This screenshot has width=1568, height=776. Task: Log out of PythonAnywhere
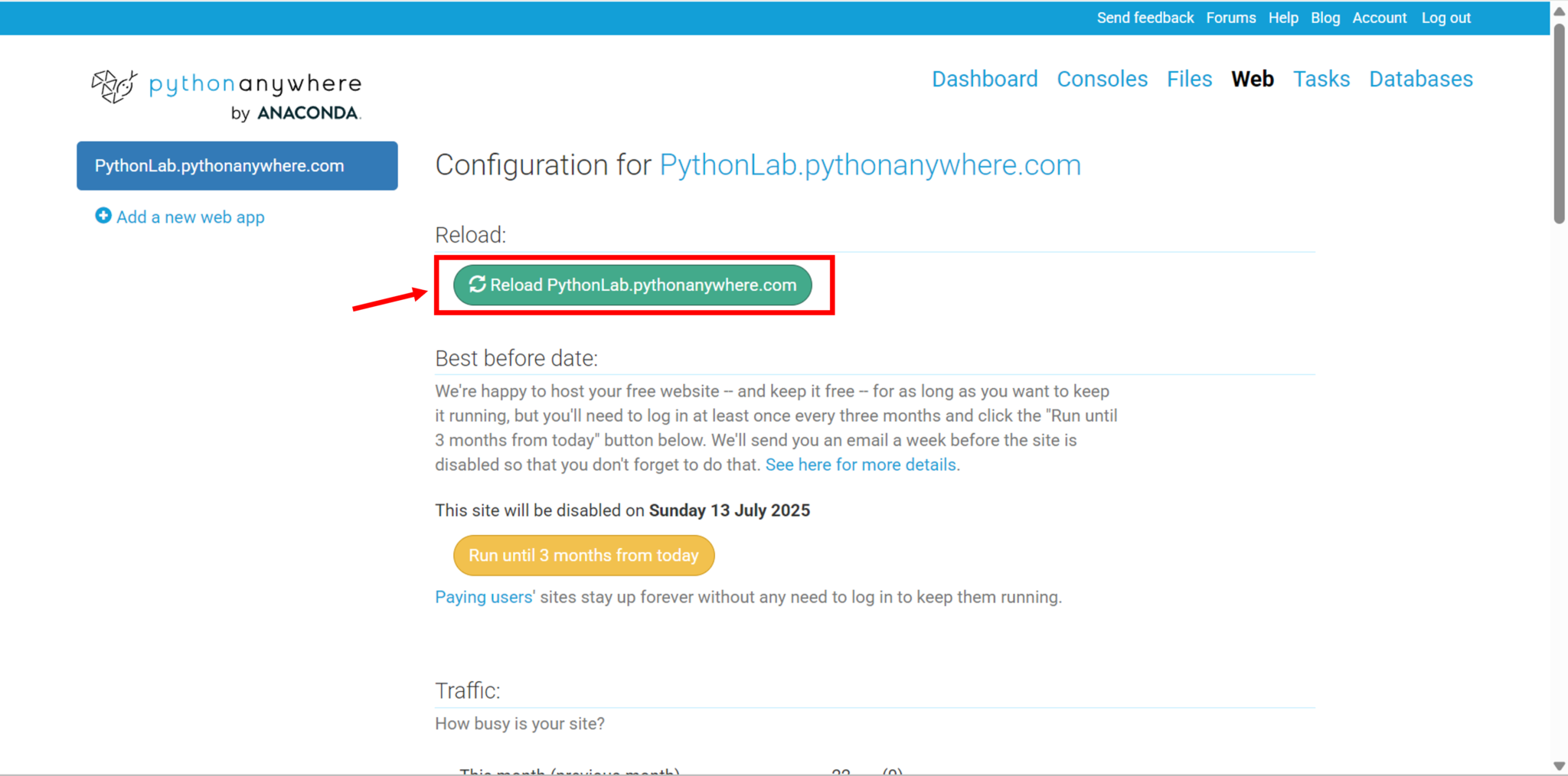coord(1446,18)
